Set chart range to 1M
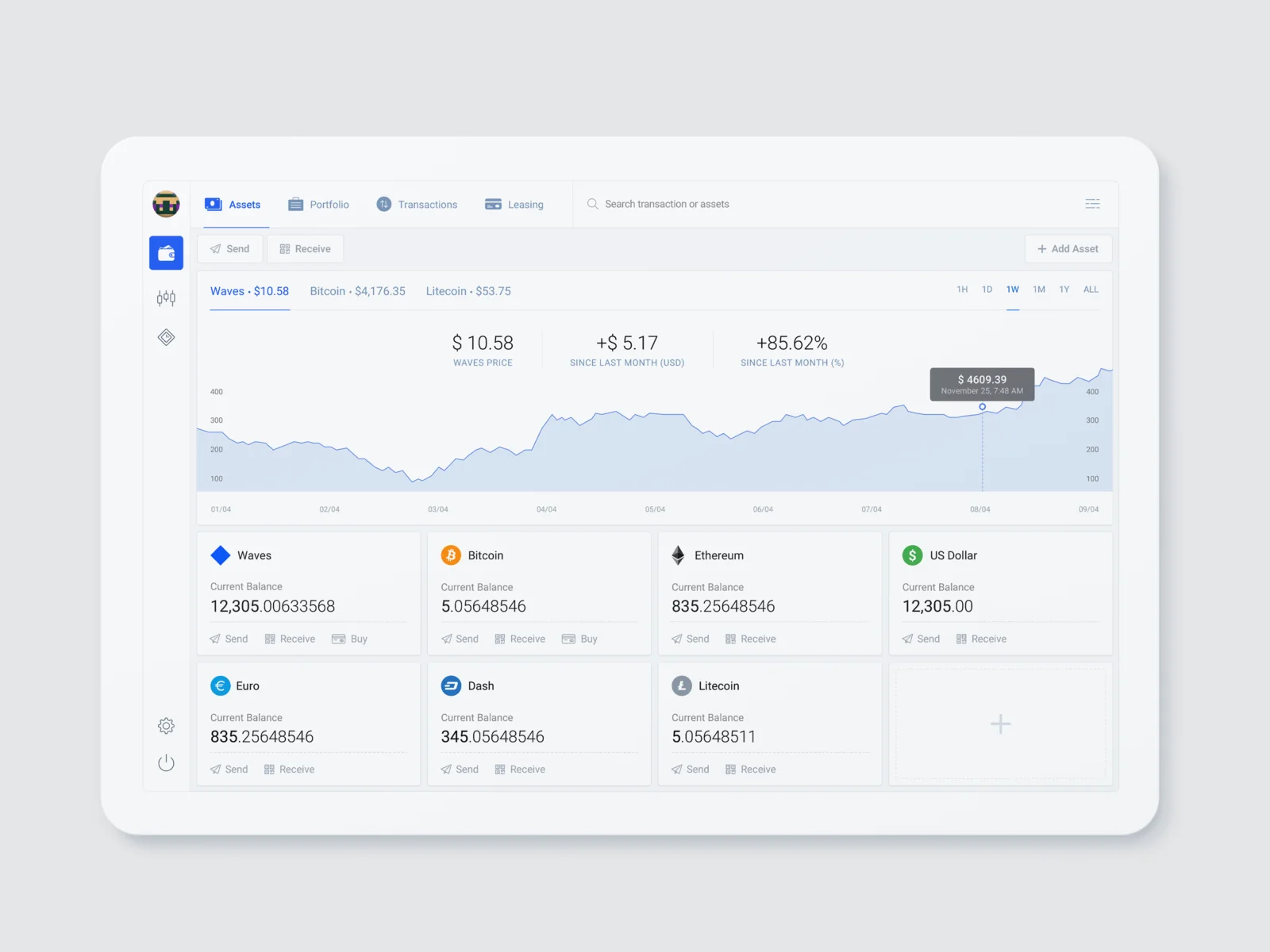The image size is (1270, 952). (1039, 290)
